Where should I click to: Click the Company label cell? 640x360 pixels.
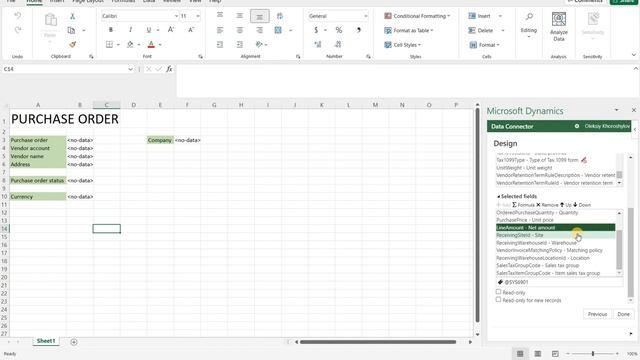click(x=160, y=140)
